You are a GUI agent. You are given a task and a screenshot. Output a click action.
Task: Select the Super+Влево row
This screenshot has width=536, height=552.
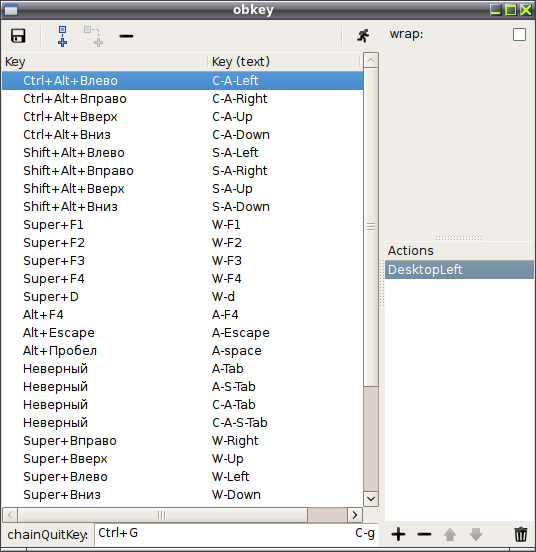coord(182,477)
